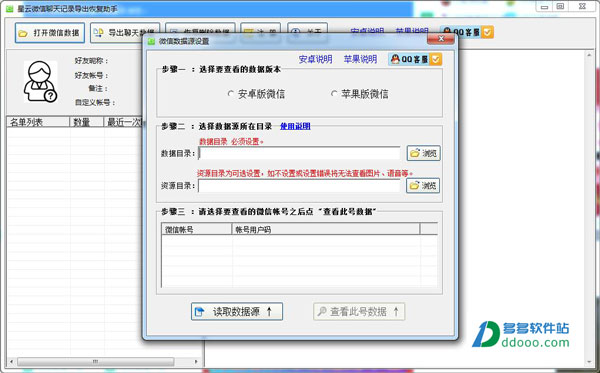Click the friend avatar placeholder icon
The width and height of the screenshot is (600, 373).
[x=40, y=81]
